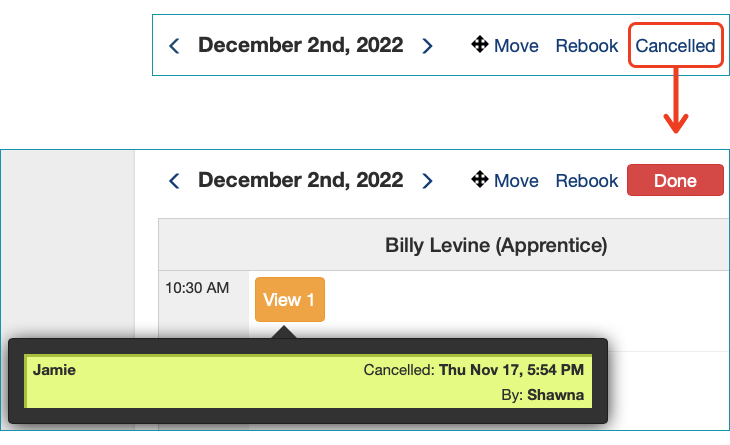Click the 10:30 AM time slot label
730x445 pixels.
pyautogui.click(x=197, y=288)
